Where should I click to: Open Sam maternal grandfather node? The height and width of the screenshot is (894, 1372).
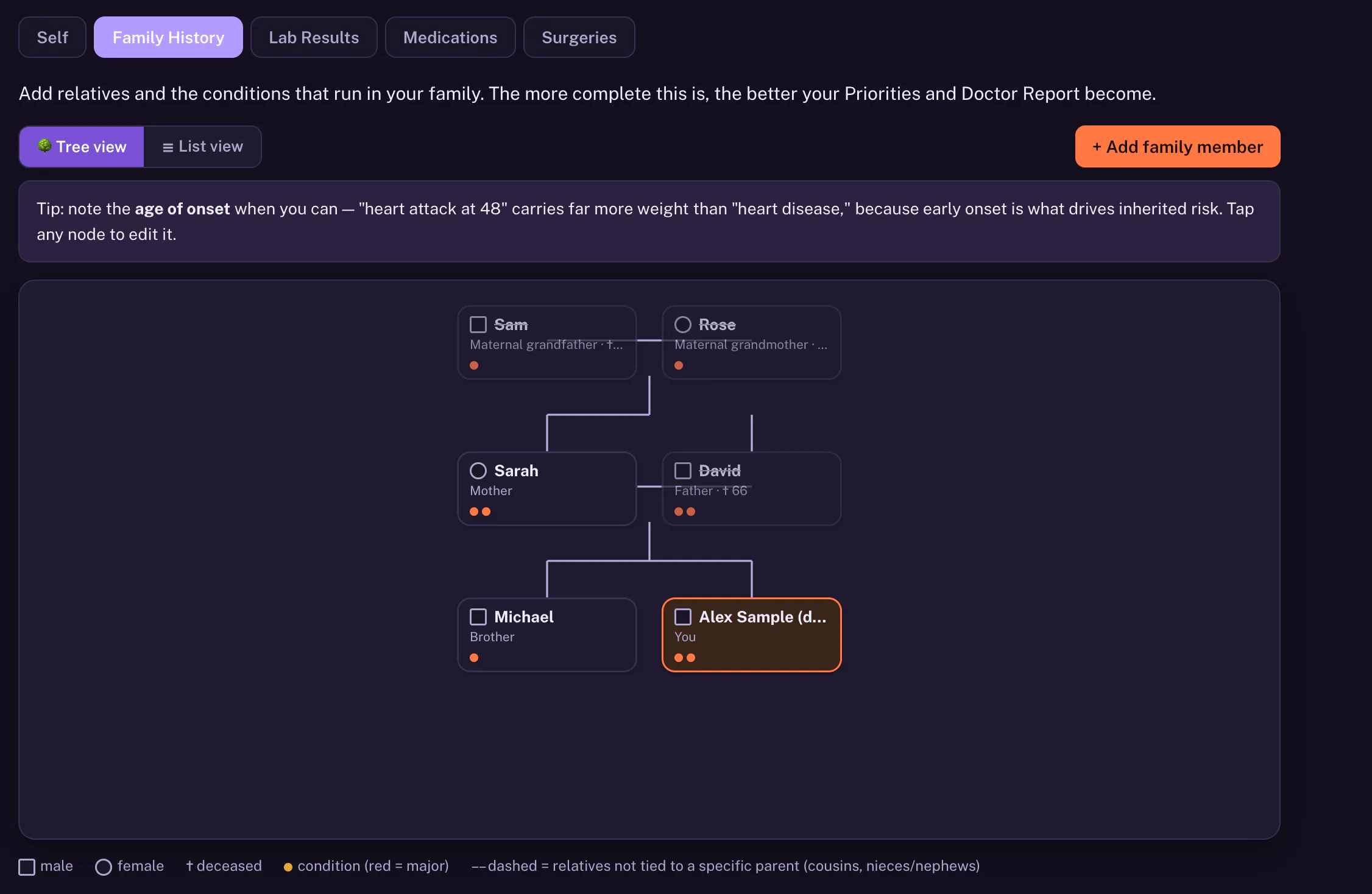(547, 342)
